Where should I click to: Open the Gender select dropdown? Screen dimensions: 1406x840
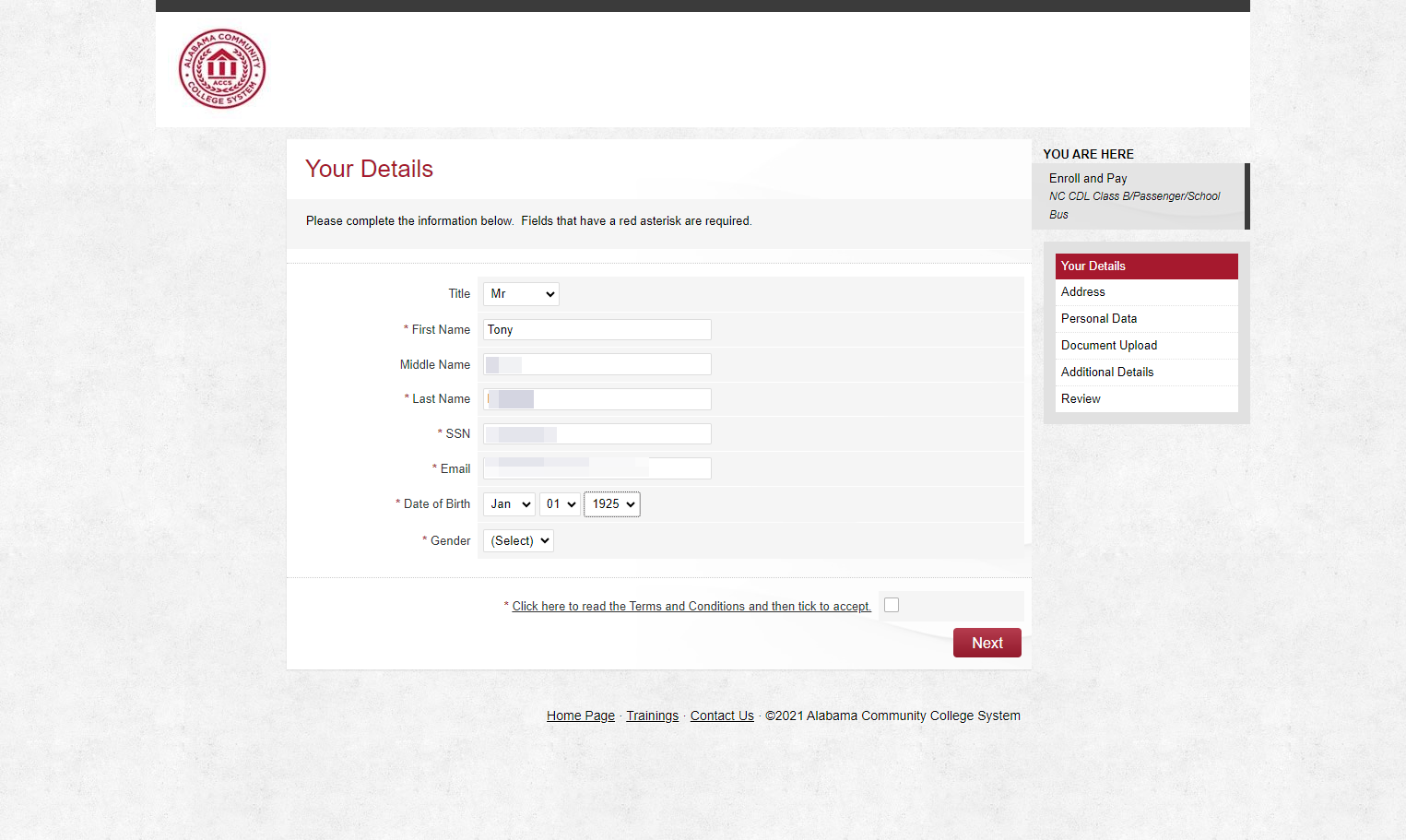518,541
